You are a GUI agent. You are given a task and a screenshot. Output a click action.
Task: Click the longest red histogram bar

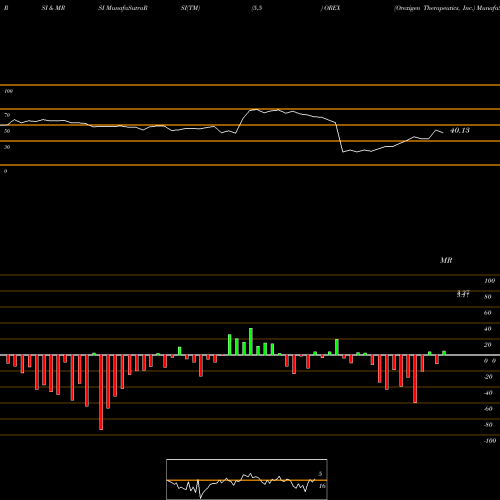tap(101, 392)
